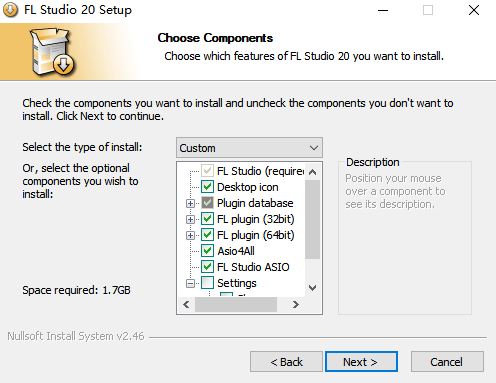496x383 pixels.
Task: Uncheck the FL plugin (32bit) component
Action: pyautogui.click(x=207, y=219)
